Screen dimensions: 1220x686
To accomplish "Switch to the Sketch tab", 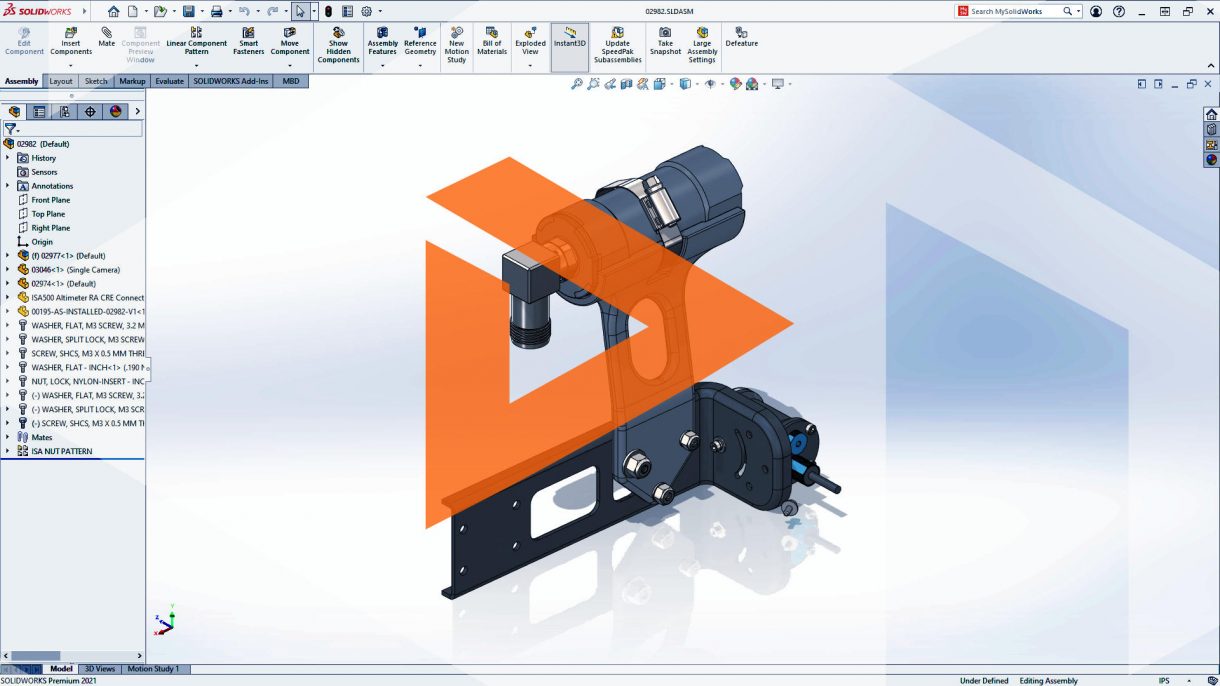I will click(96, 81).
